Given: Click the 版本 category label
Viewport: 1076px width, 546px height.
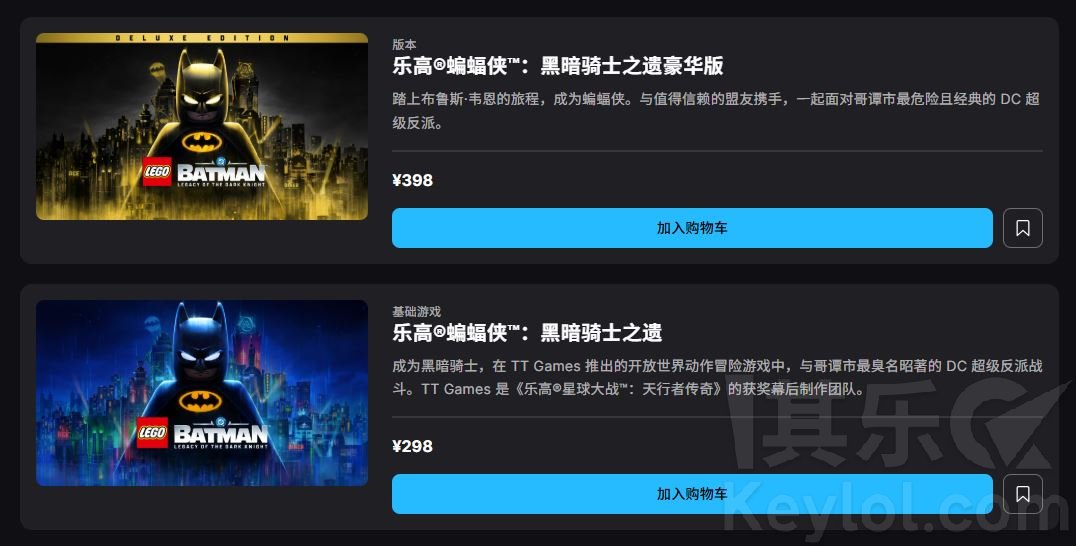Looking at the screenshot, I should 404,45.
